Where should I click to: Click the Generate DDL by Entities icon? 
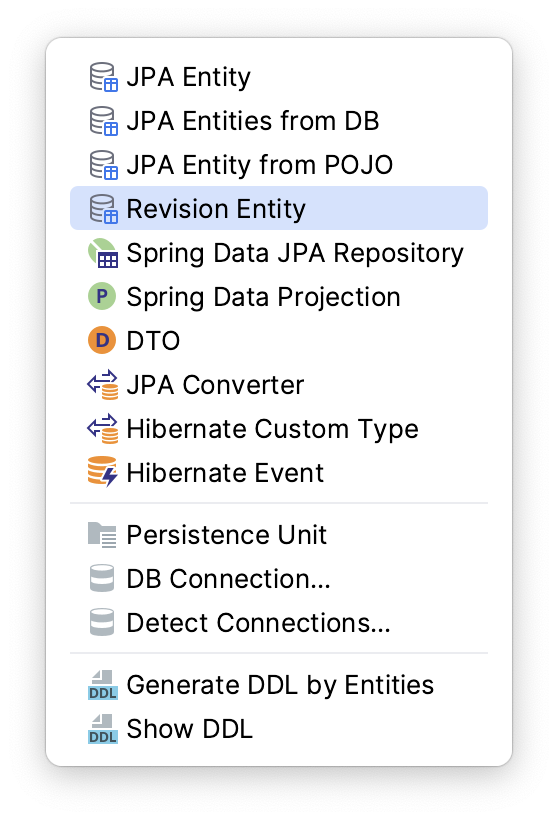pos(103,685)
